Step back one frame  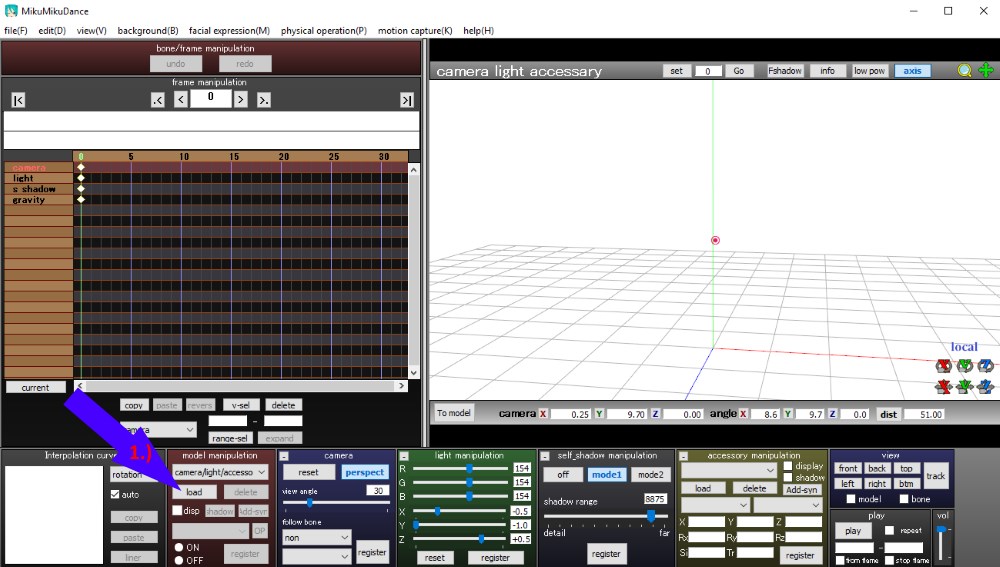[x=181, y=99]
